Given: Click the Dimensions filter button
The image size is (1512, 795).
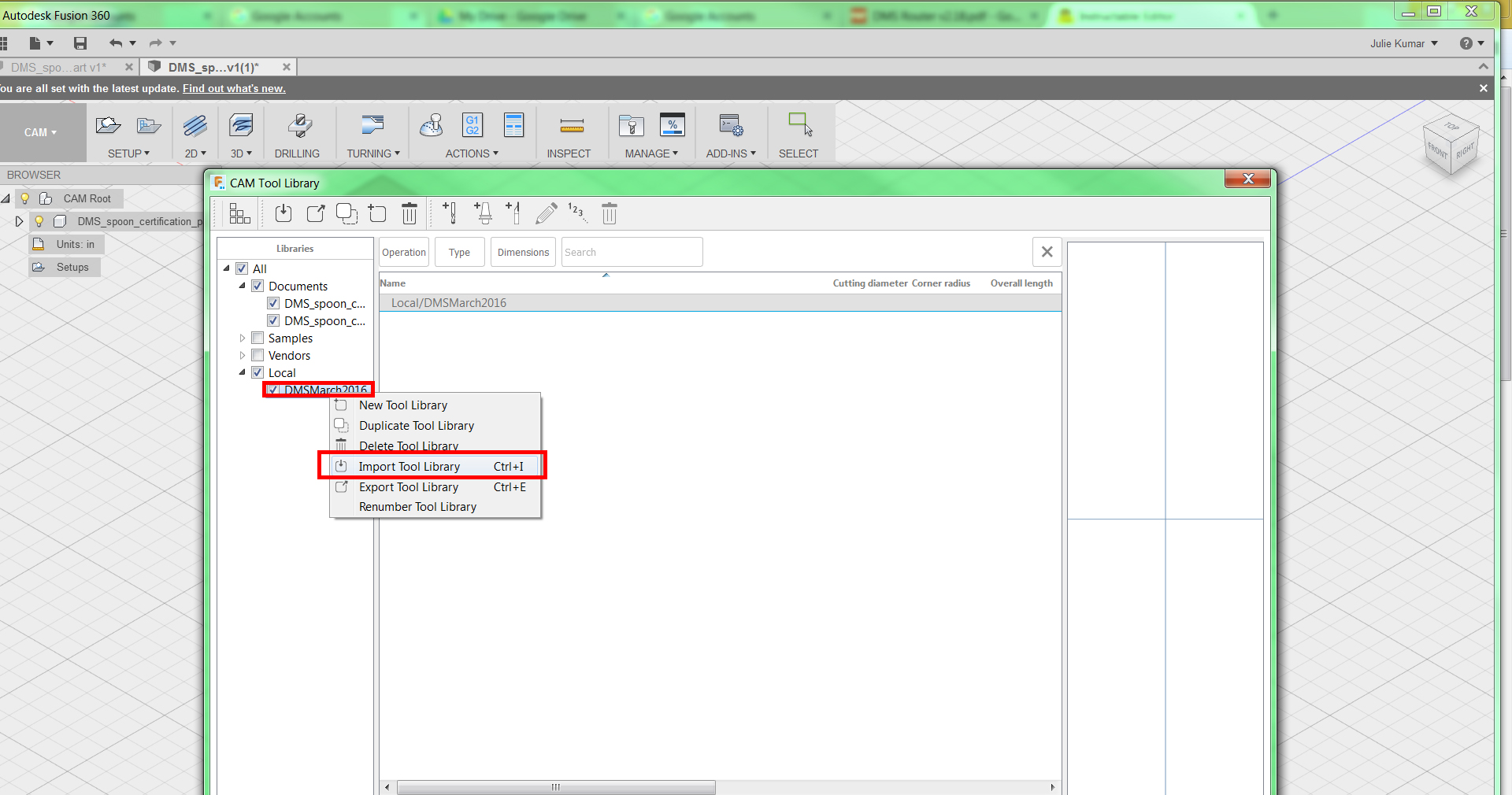Looking at the screenshot, I should pyautogui.click(x=523, y=252).
